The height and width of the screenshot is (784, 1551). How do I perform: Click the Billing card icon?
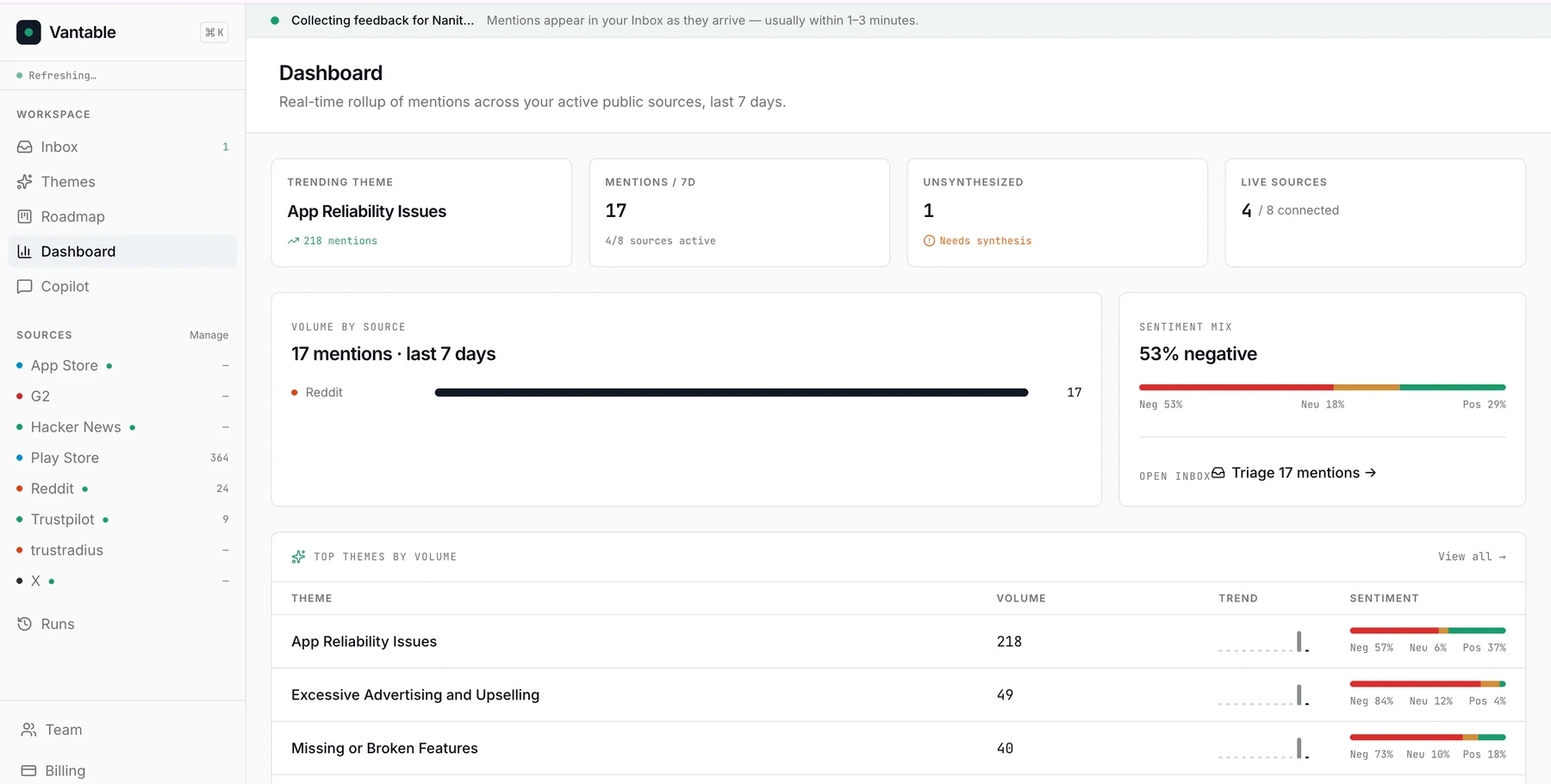[x=28, y=770]
